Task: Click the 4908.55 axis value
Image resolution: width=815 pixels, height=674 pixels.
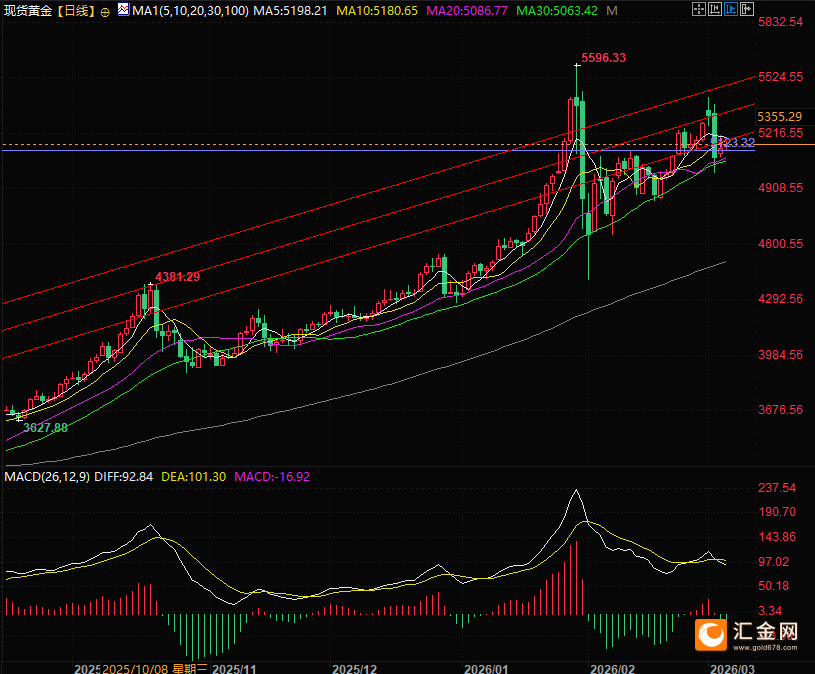Action: tap(781, 188)
